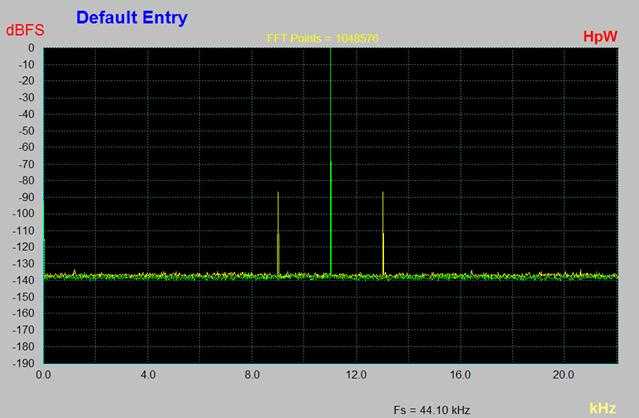Click the "-130" level axis label
The width and height of the screenshot is (639, 418).
tap(24, 264)
